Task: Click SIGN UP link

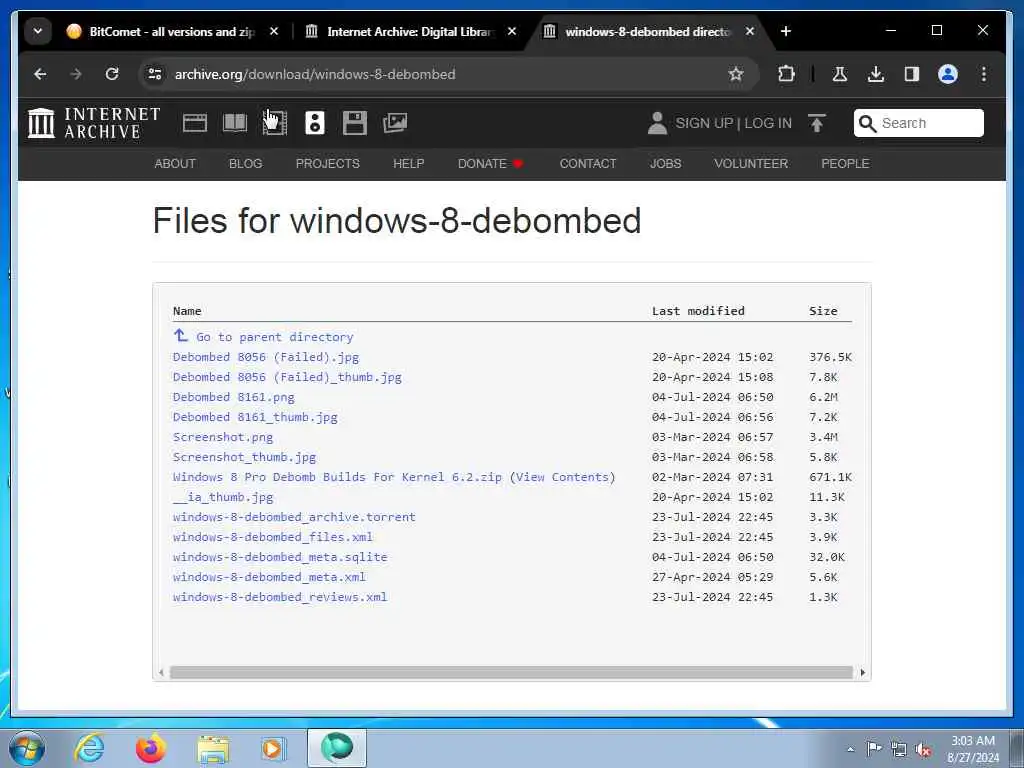Action: [x=704, y=123]
